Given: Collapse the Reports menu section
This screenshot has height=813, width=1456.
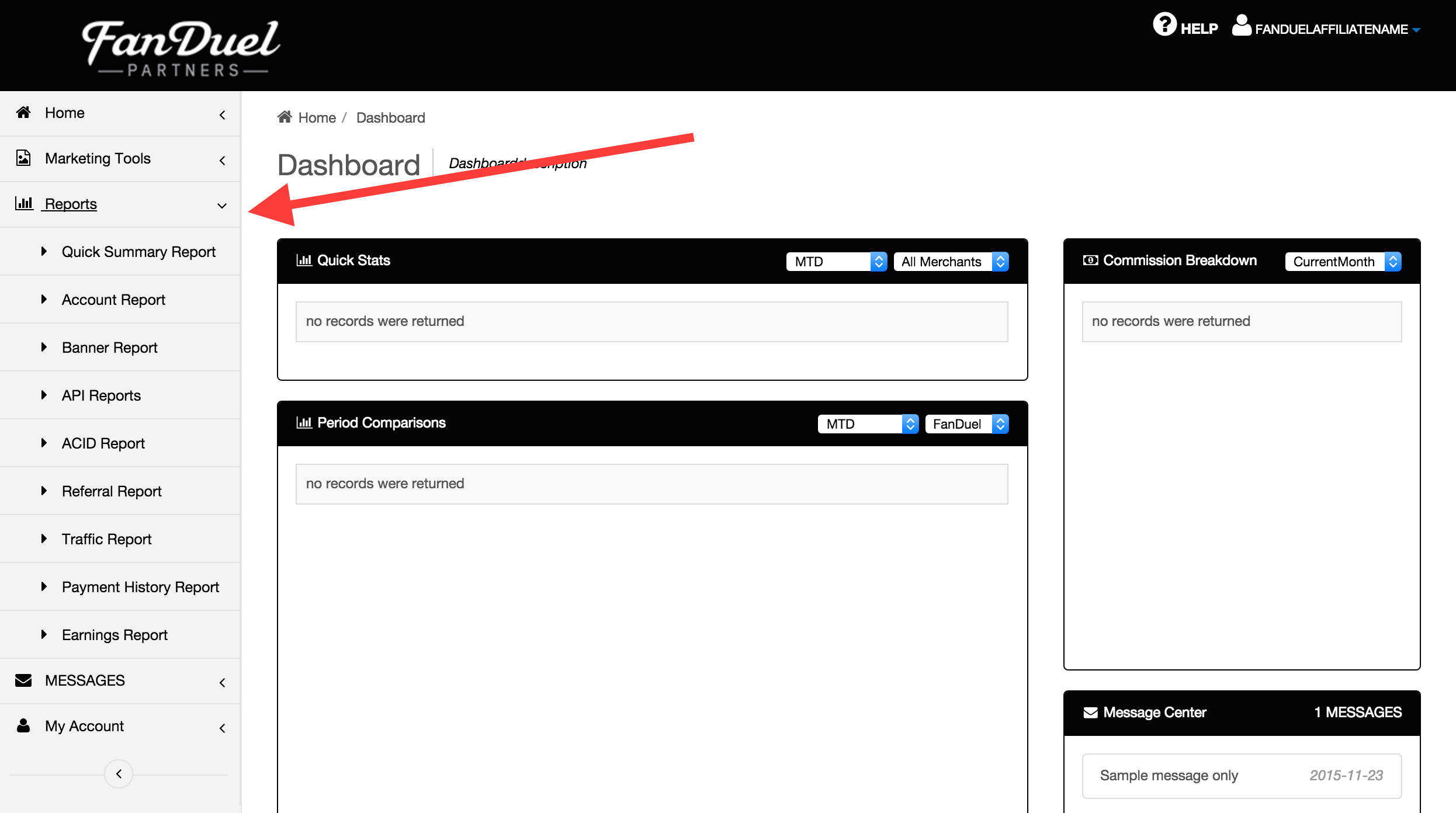Looking at the screenshot, I should (222, 205).
